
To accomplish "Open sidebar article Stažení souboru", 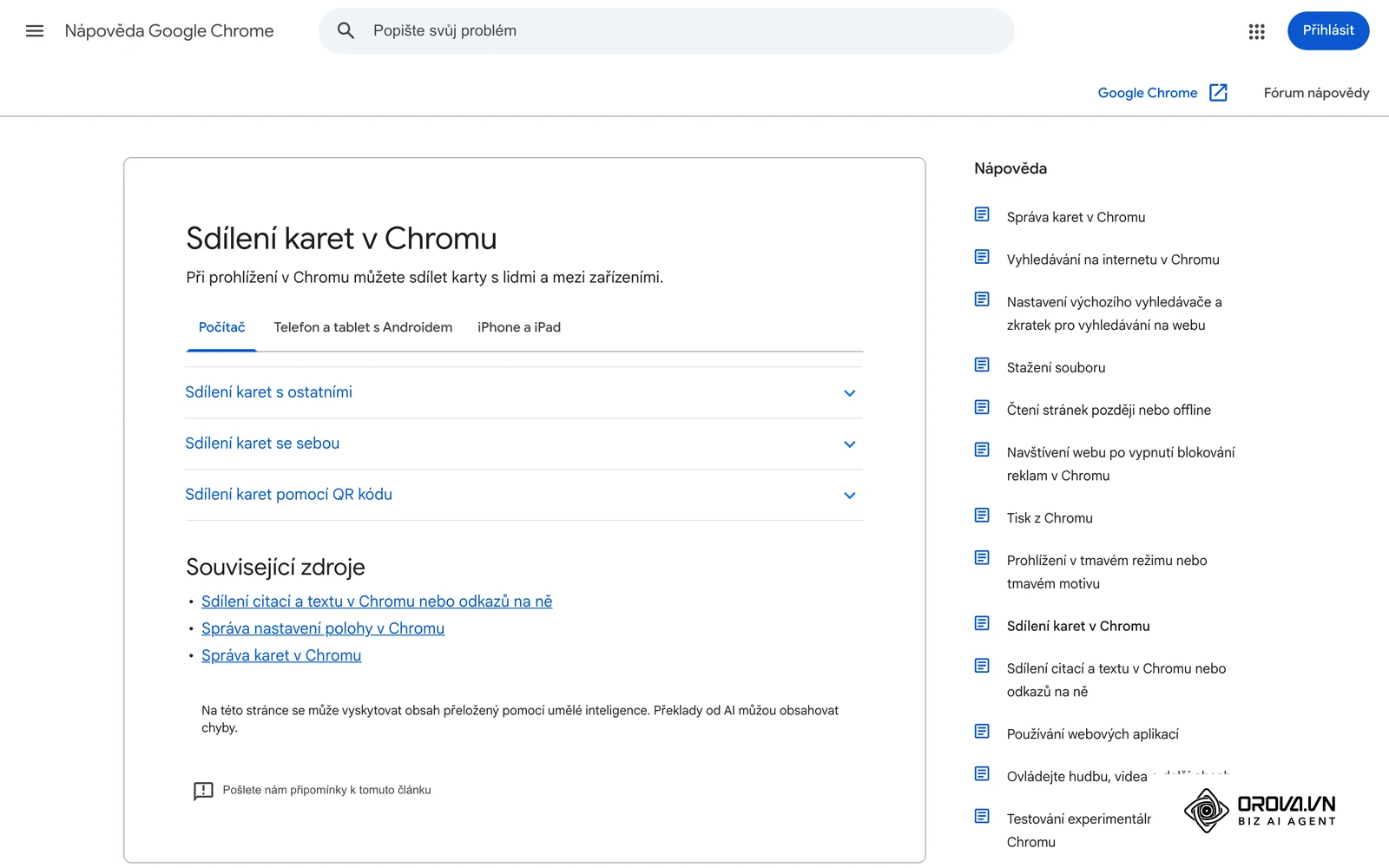I will click(1056, 367).
